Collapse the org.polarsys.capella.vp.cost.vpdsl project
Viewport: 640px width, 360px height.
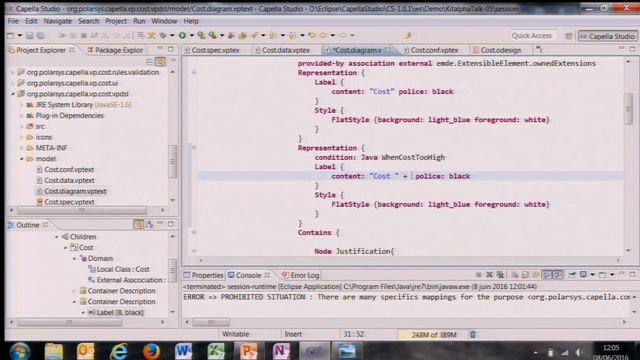pyautogui.click(x=13, y=94)
